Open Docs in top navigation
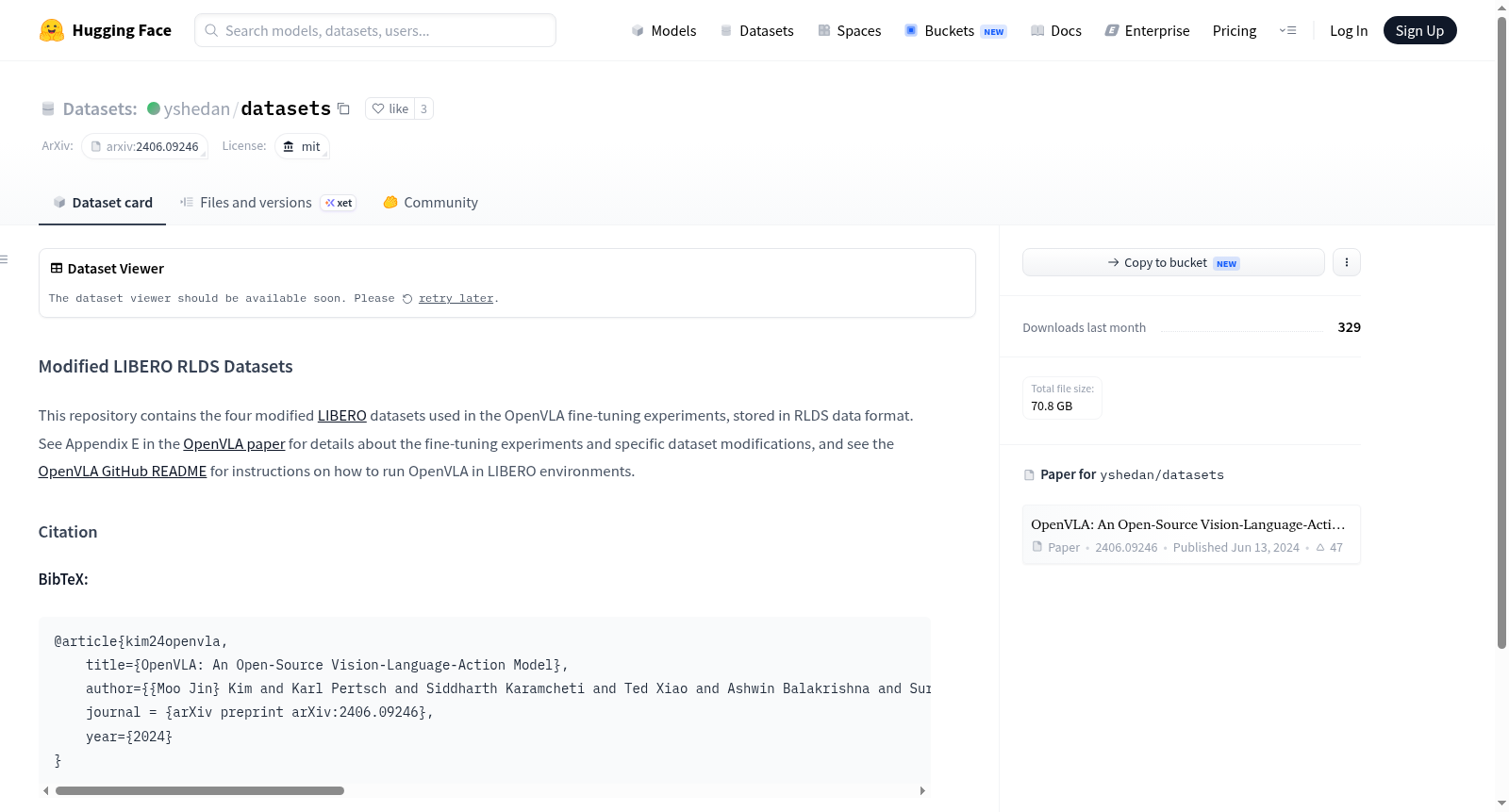 (1056, 30)
